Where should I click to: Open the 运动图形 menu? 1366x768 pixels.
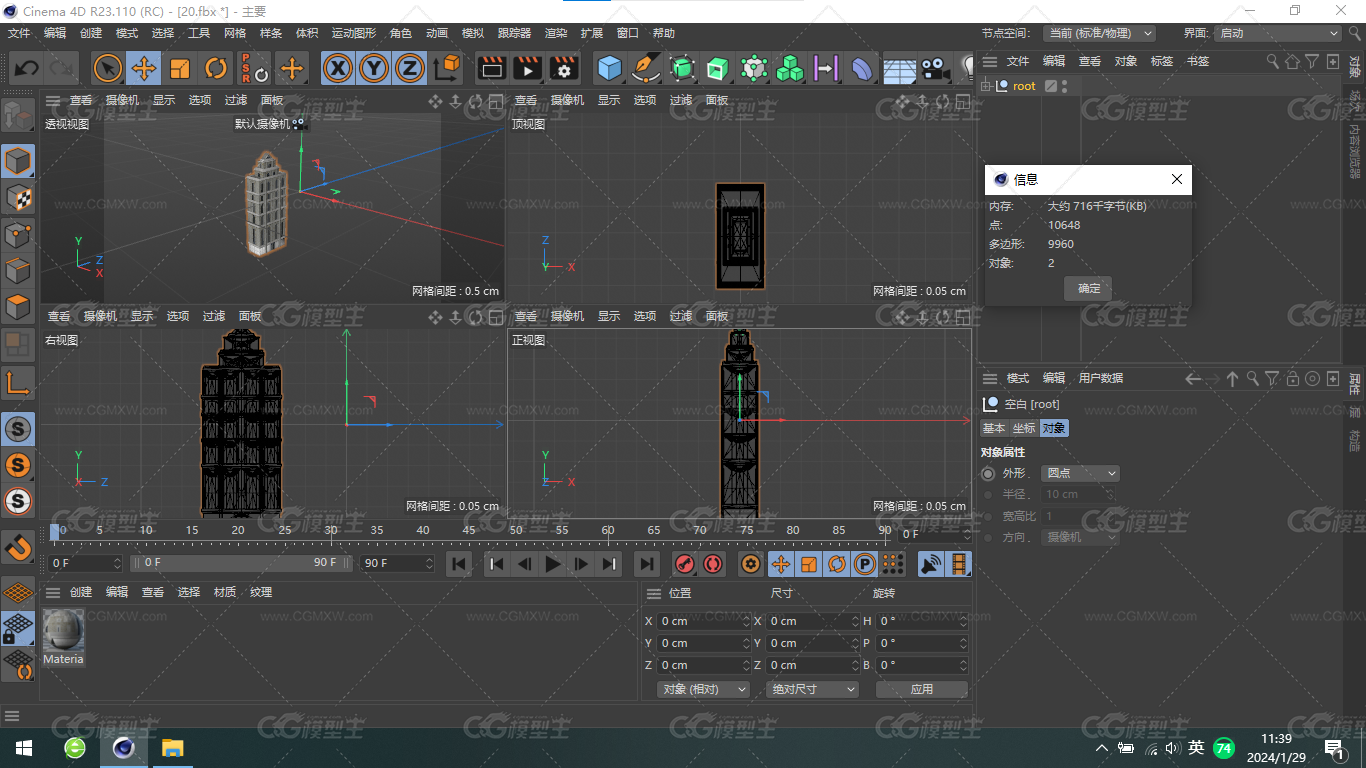(x=354, y=33)
